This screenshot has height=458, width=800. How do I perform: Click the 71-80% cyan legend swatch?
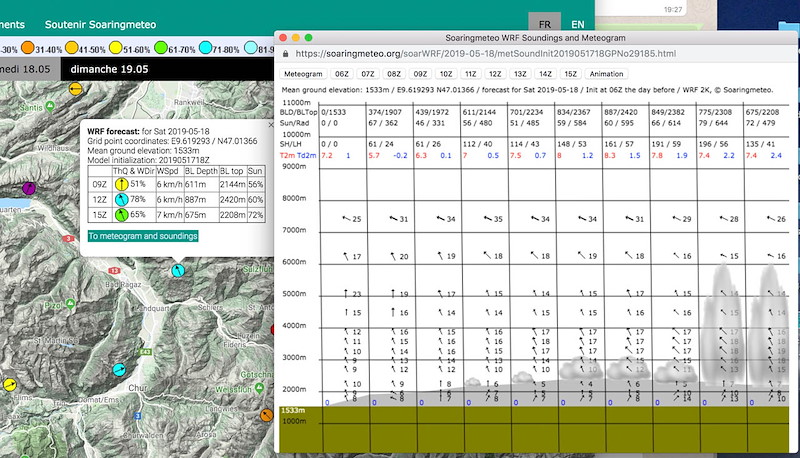(205, 47)
